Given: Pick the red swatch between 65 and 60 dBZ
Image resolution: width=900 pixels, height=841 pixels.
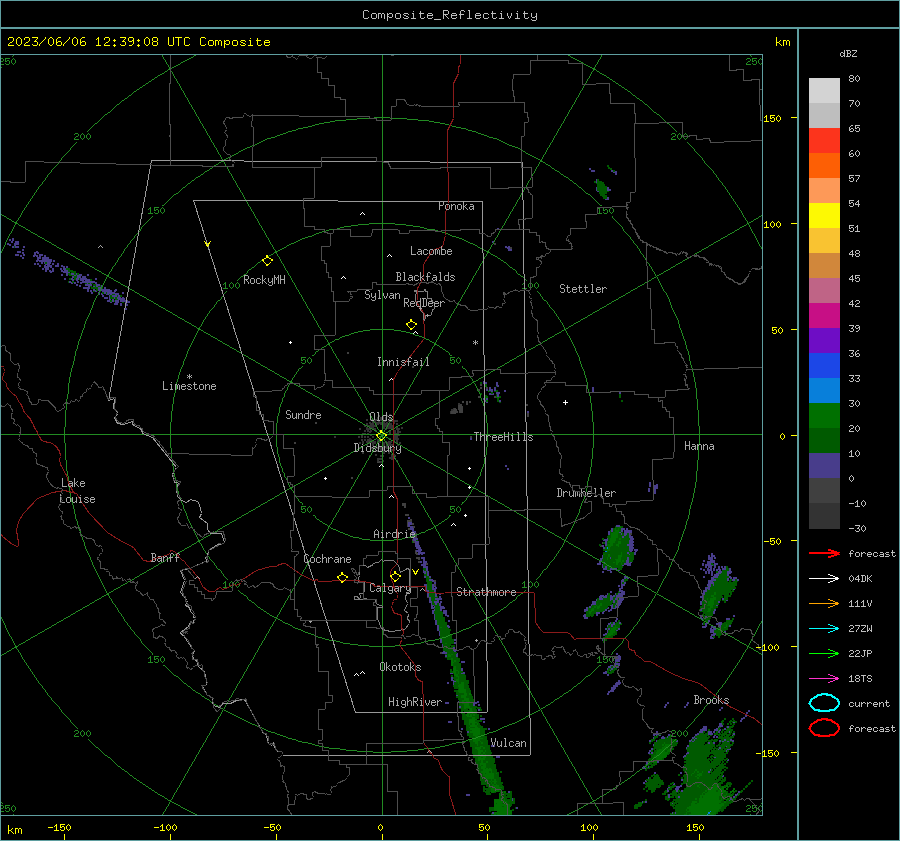Looking at the screenshot, I should (824, 141).
